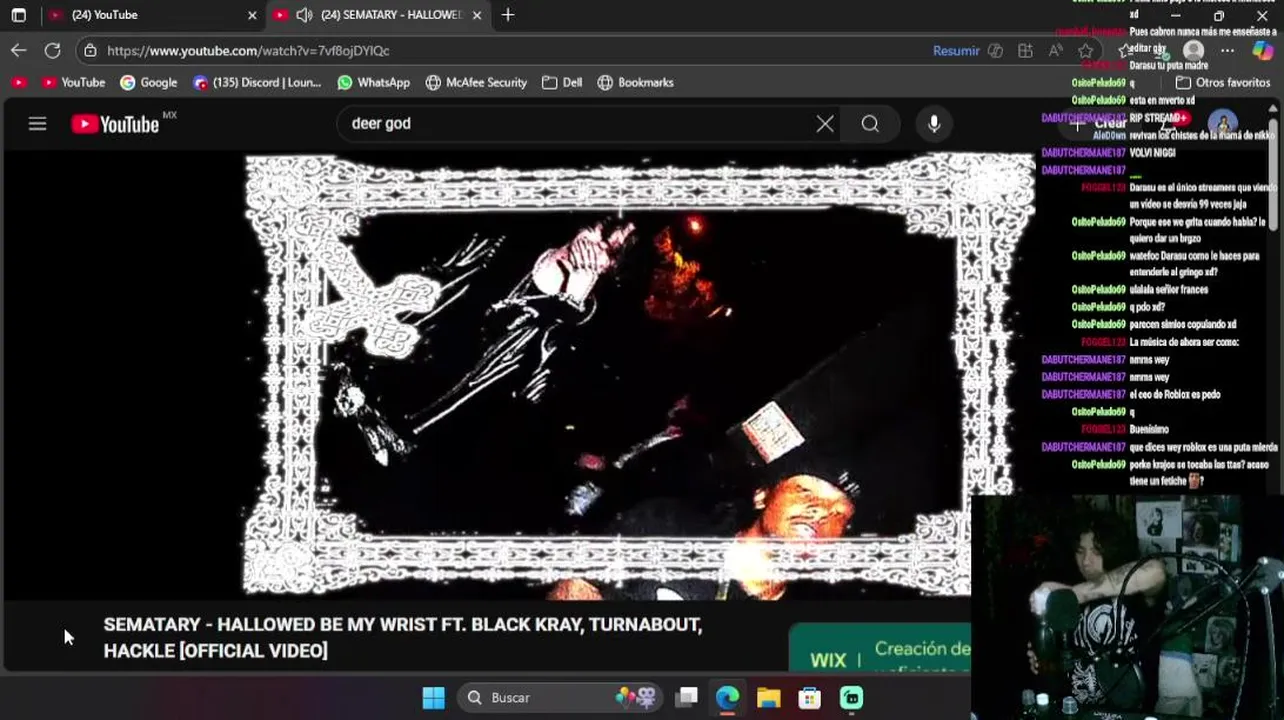The height and width of the screenshot is (720, 1284).
Task: Click the YouTube search magnifier button
Action: 870,124
